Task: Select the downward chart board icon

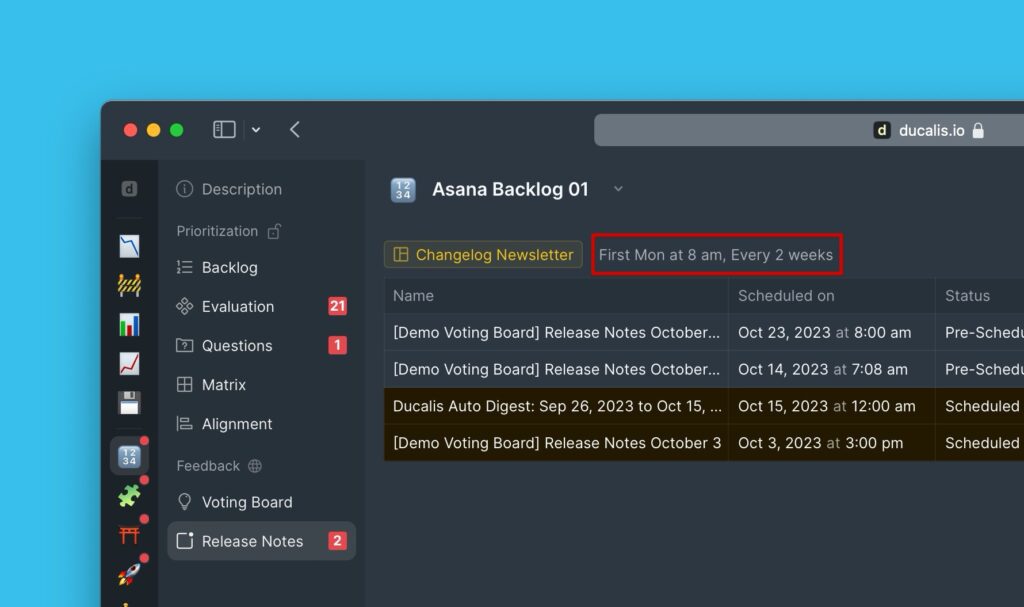Action: click(x=129, y=247)
